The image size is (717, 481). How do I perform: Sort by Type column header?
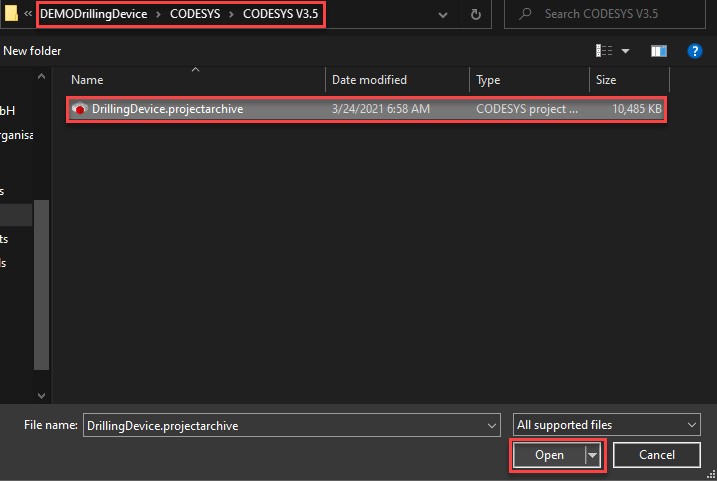point(488,80)
